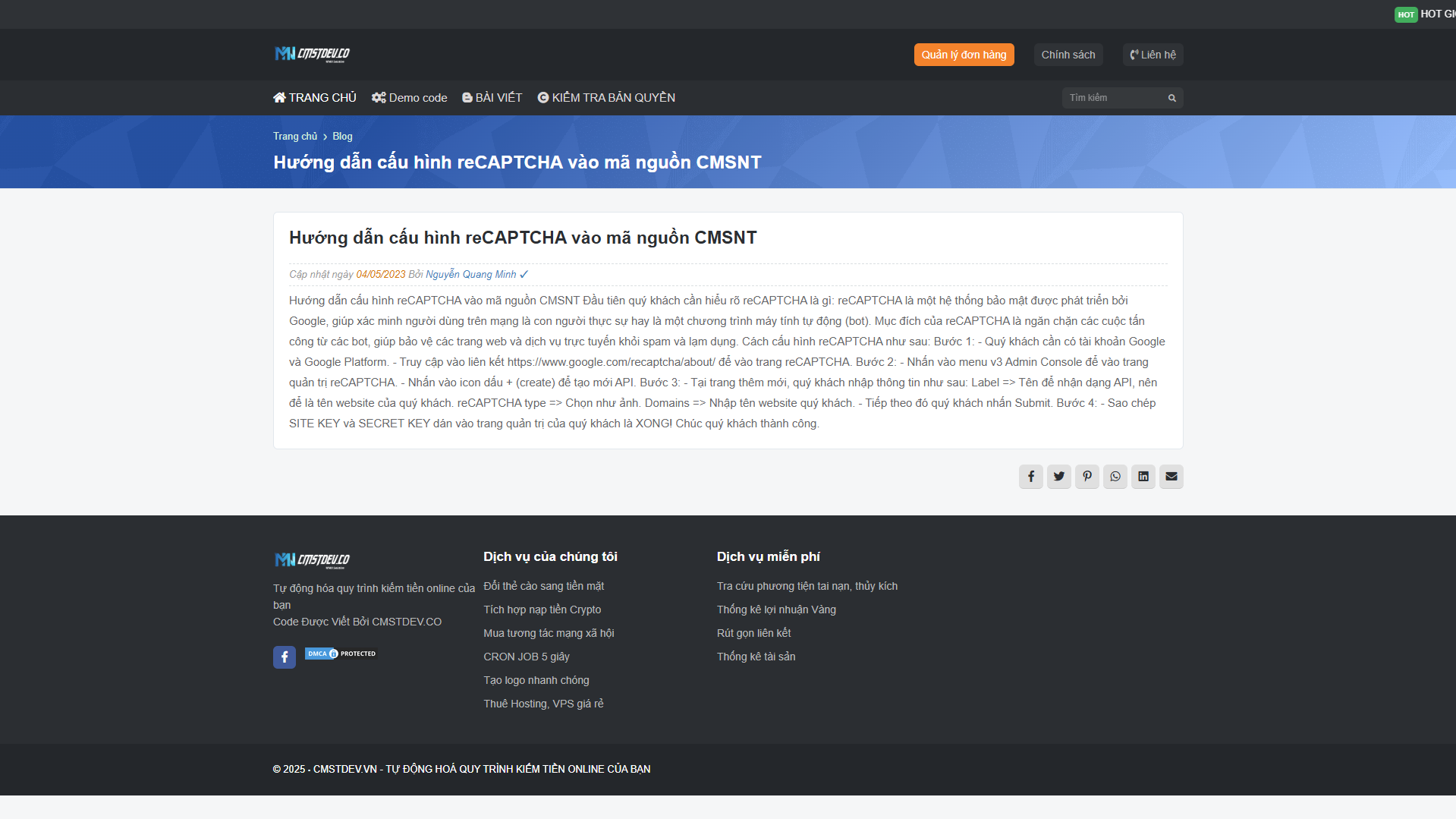This screenshot has height=819, width=1456.
Task: Pin article with Pinterest icon
Action: pyautogui.click(x=1086, y=477)
